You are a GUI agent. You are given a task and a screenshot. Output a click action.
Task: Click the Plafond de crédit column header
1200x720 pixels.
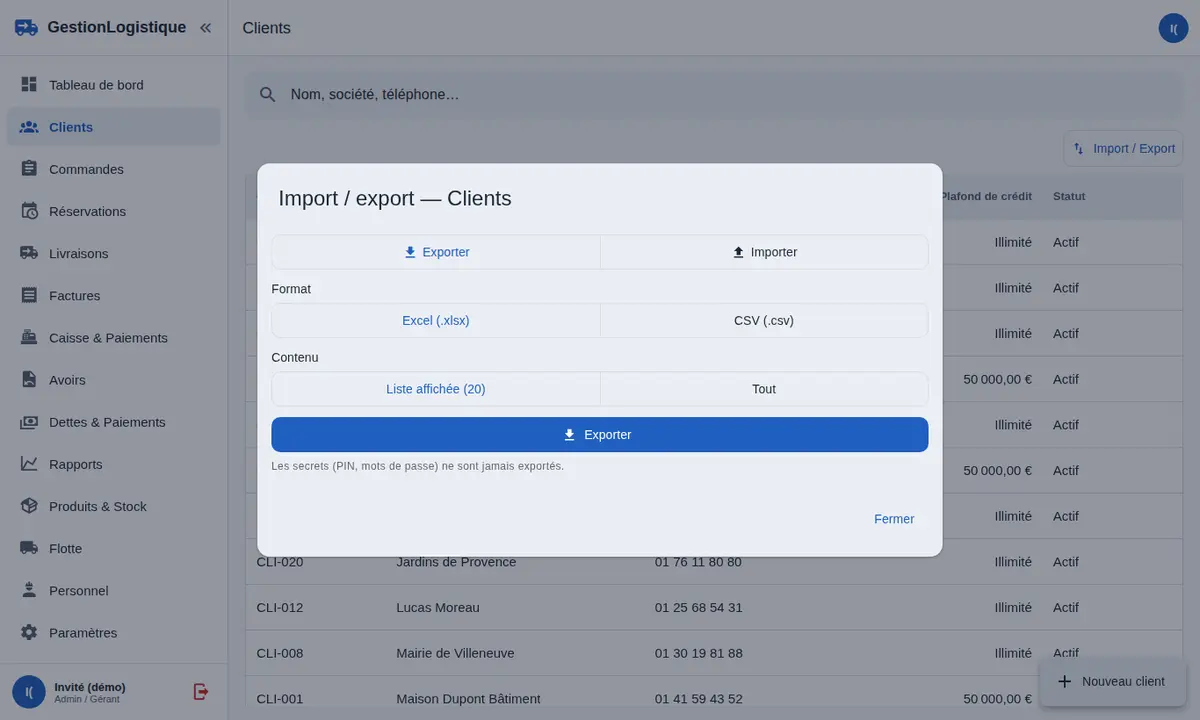click(986, 196)
